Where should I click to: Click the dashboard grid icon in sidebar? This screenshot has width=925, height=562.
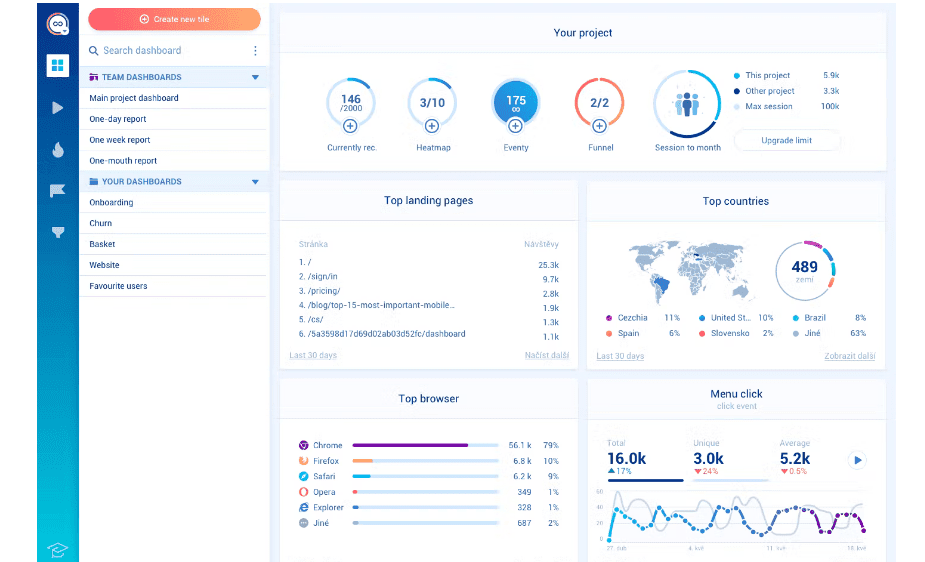(58, 66)
